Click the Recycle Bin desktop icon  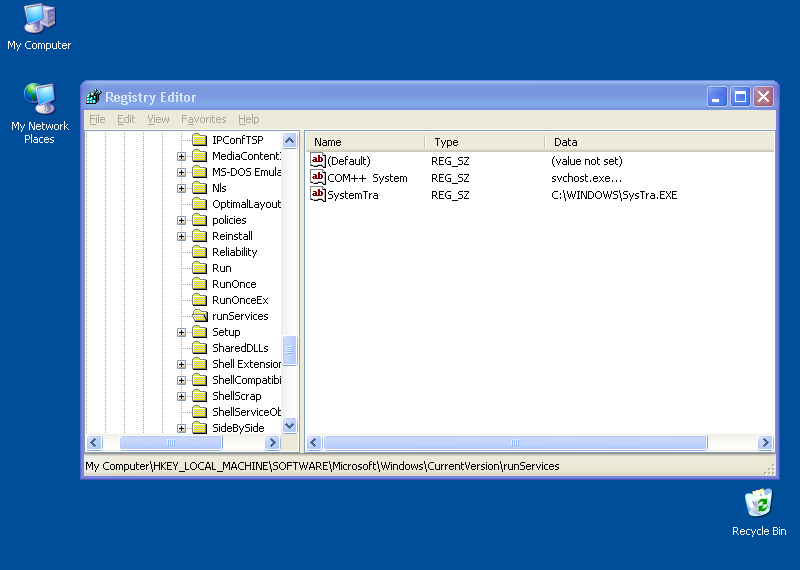(759, 513)
